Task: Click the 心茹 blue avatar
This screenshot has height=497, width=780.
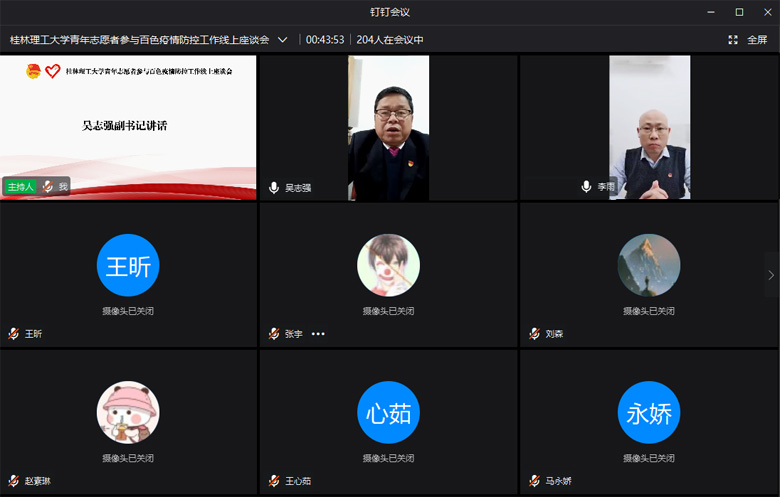Action: click(388, 413)
